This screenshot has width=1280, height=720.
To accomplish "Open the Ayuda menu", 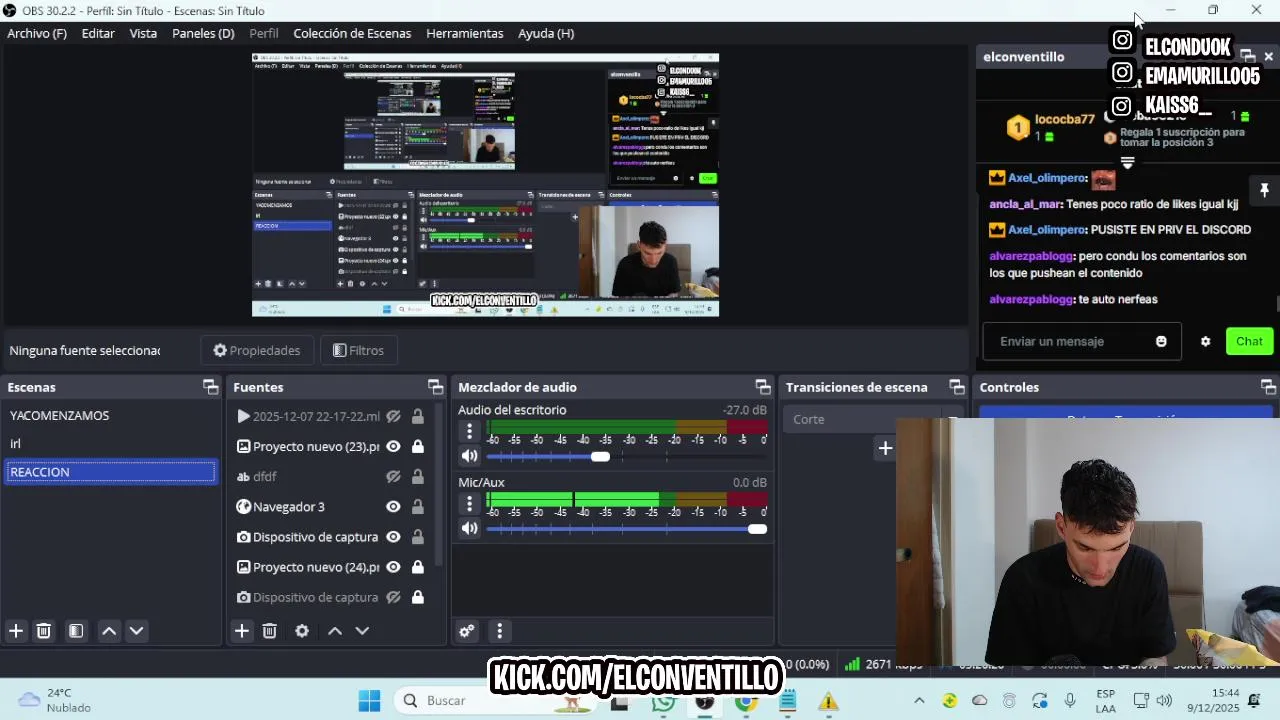I will pyautogui.click(x=546, y=33).
